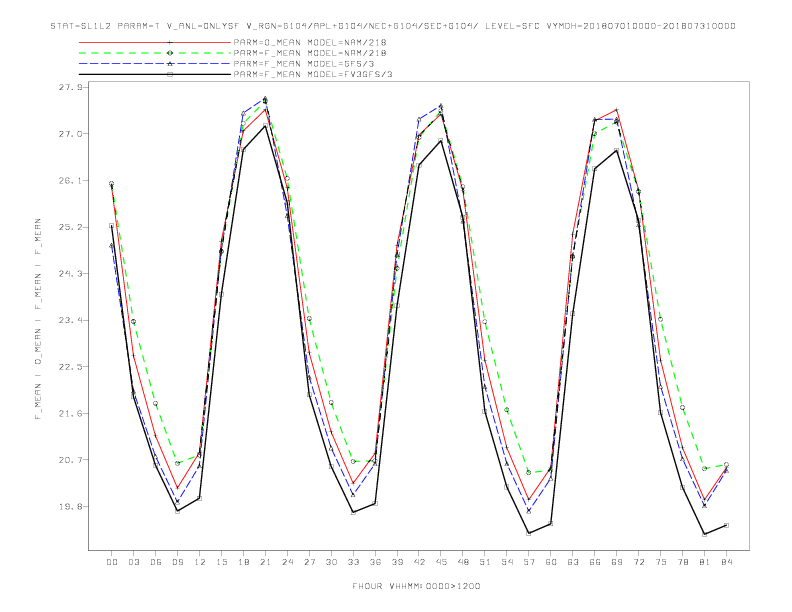The height and width of the screenshot is (612, 792).
Task: Click x-axis forecast hour label 63
Action: (x=573, y=562)
